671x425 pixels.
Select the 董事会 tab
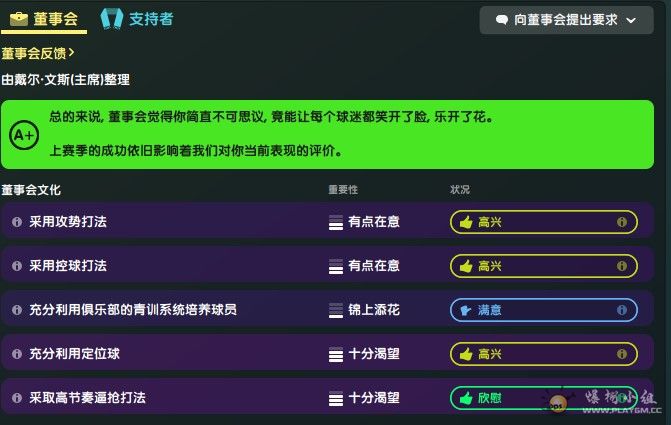click(44, 19)
